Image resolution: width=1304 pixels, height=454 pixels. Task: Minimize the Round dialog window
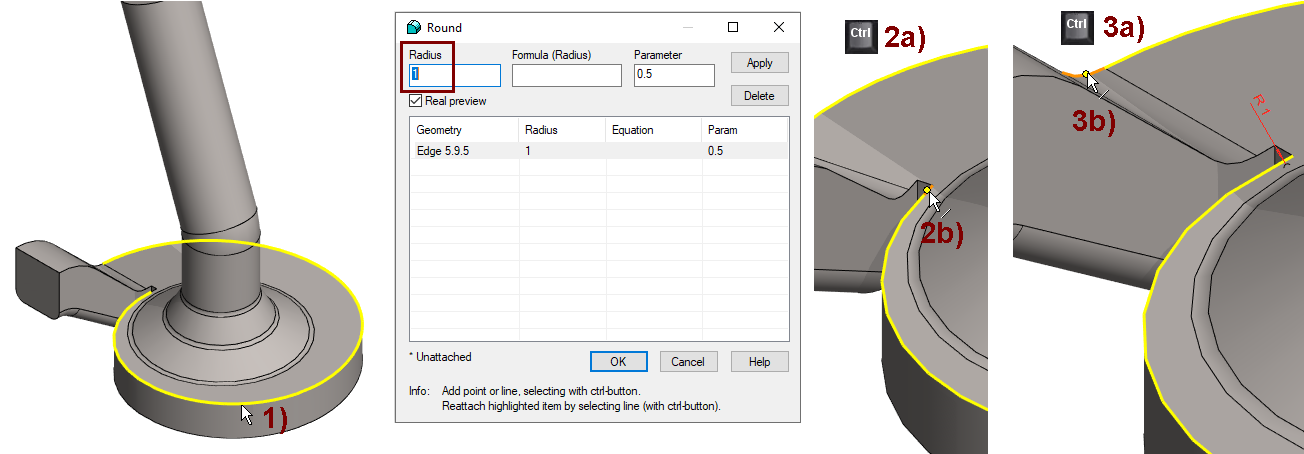[x=687, y=27]
